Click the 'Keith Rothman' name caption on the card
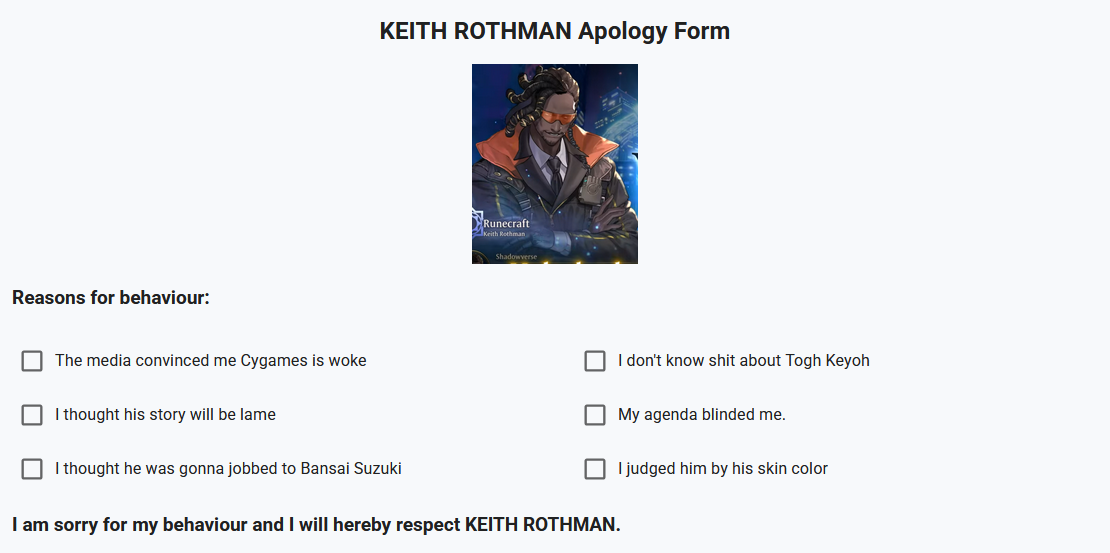 point(504,235)
